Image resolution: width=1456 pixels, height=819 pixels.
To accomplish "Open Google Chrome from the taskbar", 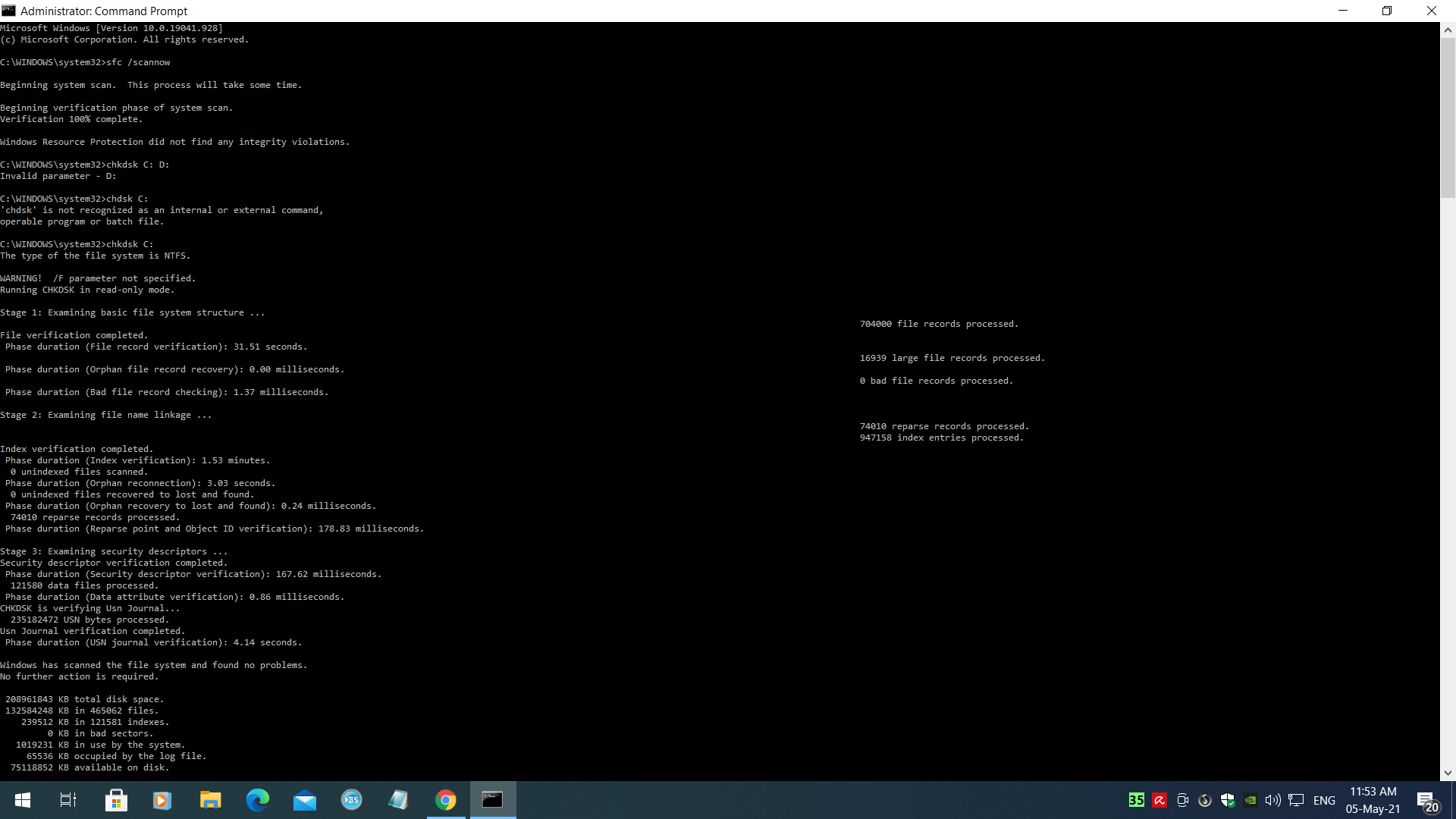I will click(446, 800).
